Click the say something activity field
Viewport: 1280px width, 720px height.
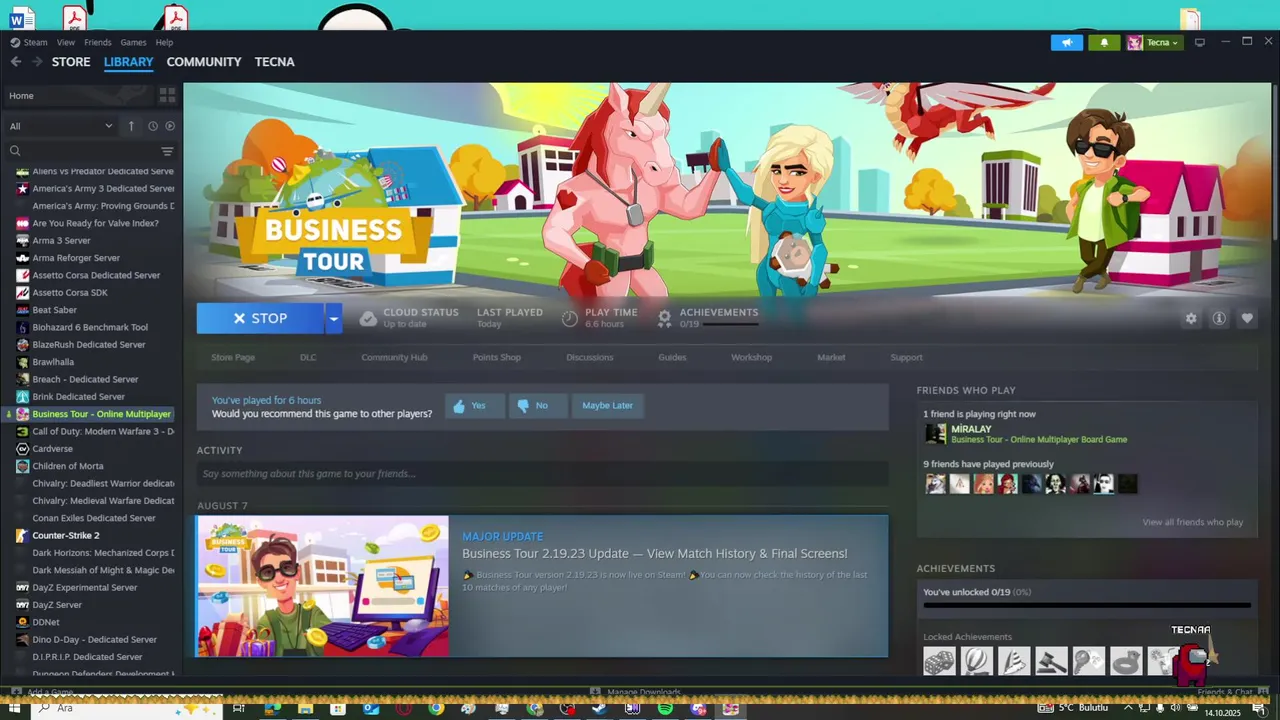542,474
